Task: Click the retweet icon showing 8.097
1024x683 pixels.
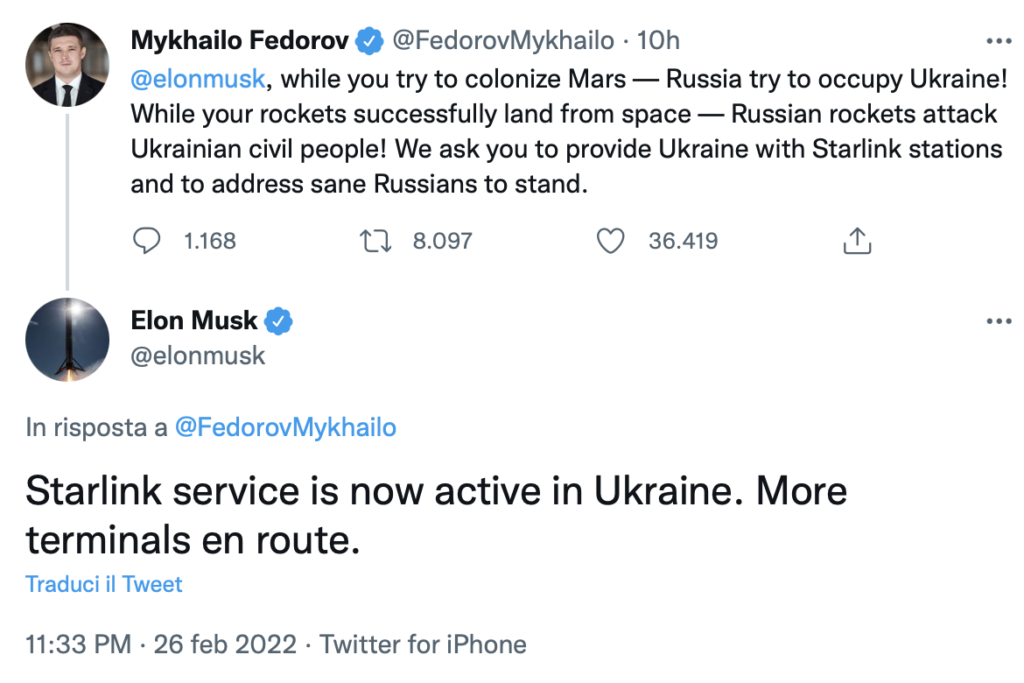Action: (x=375, y=241)
